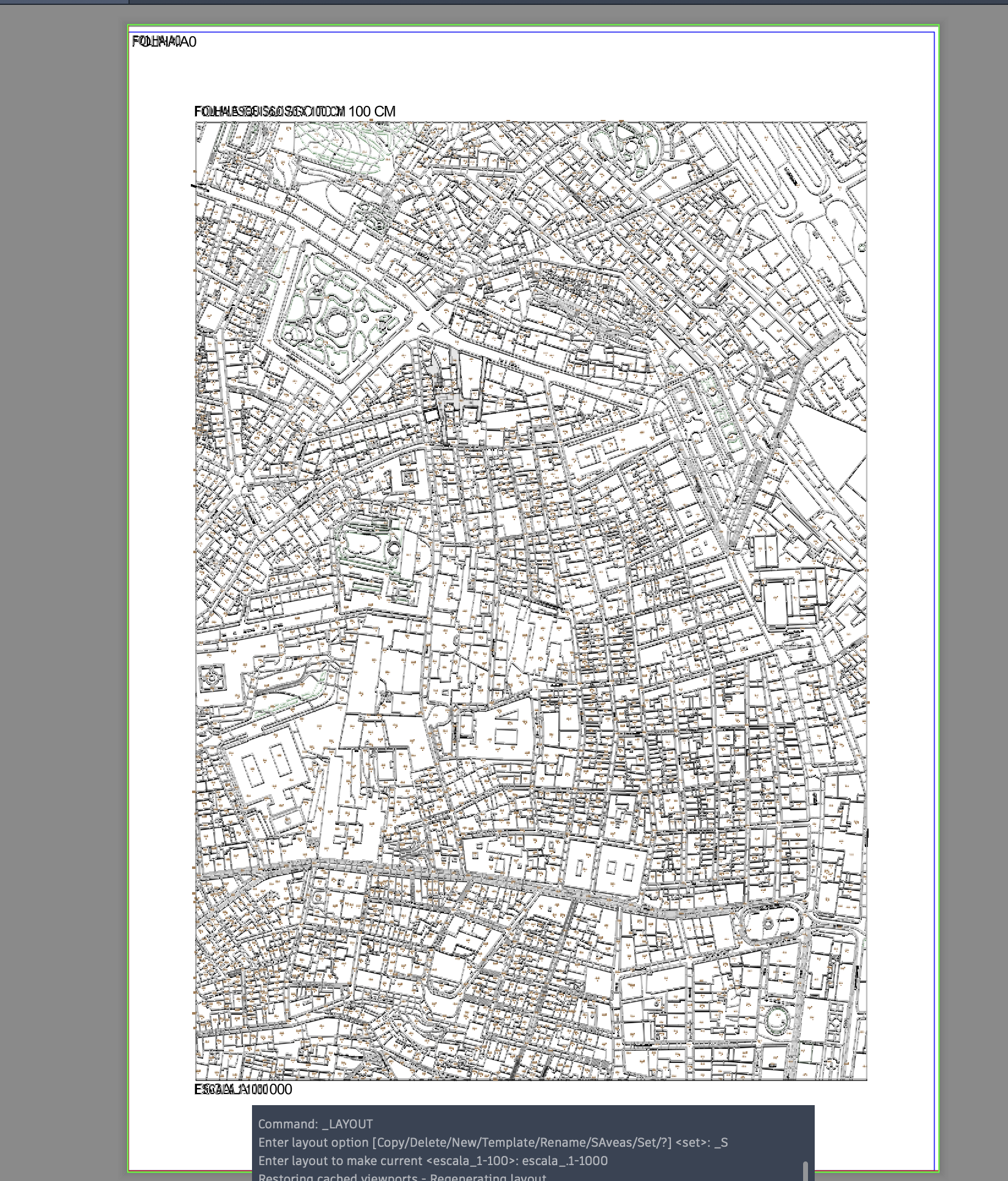1008x1181 pixels.
Task: Click the "Enter layout to make current" line
Action: pos(433,1161)
